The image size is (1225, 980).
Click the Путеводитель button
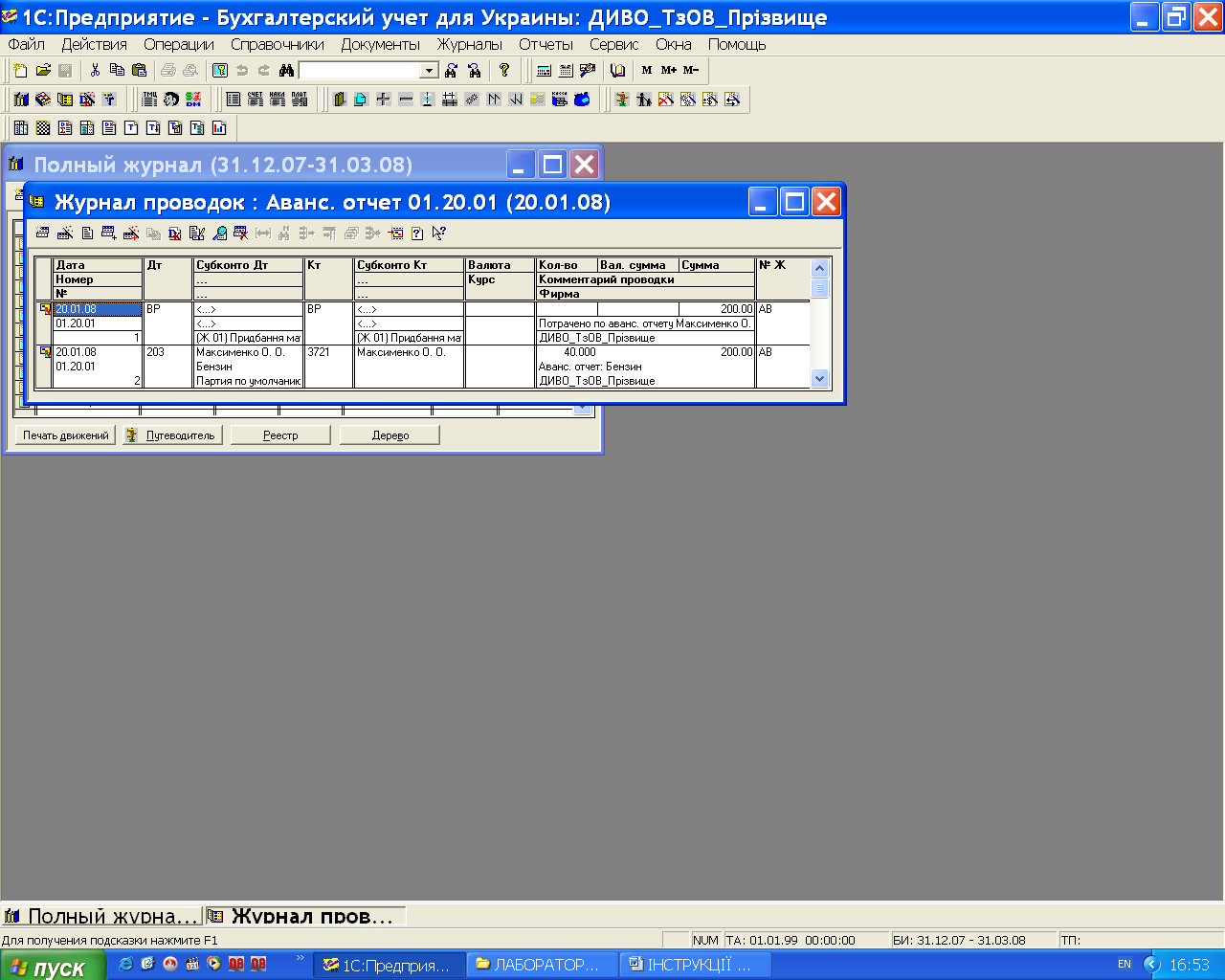click(x=173, y=435)
